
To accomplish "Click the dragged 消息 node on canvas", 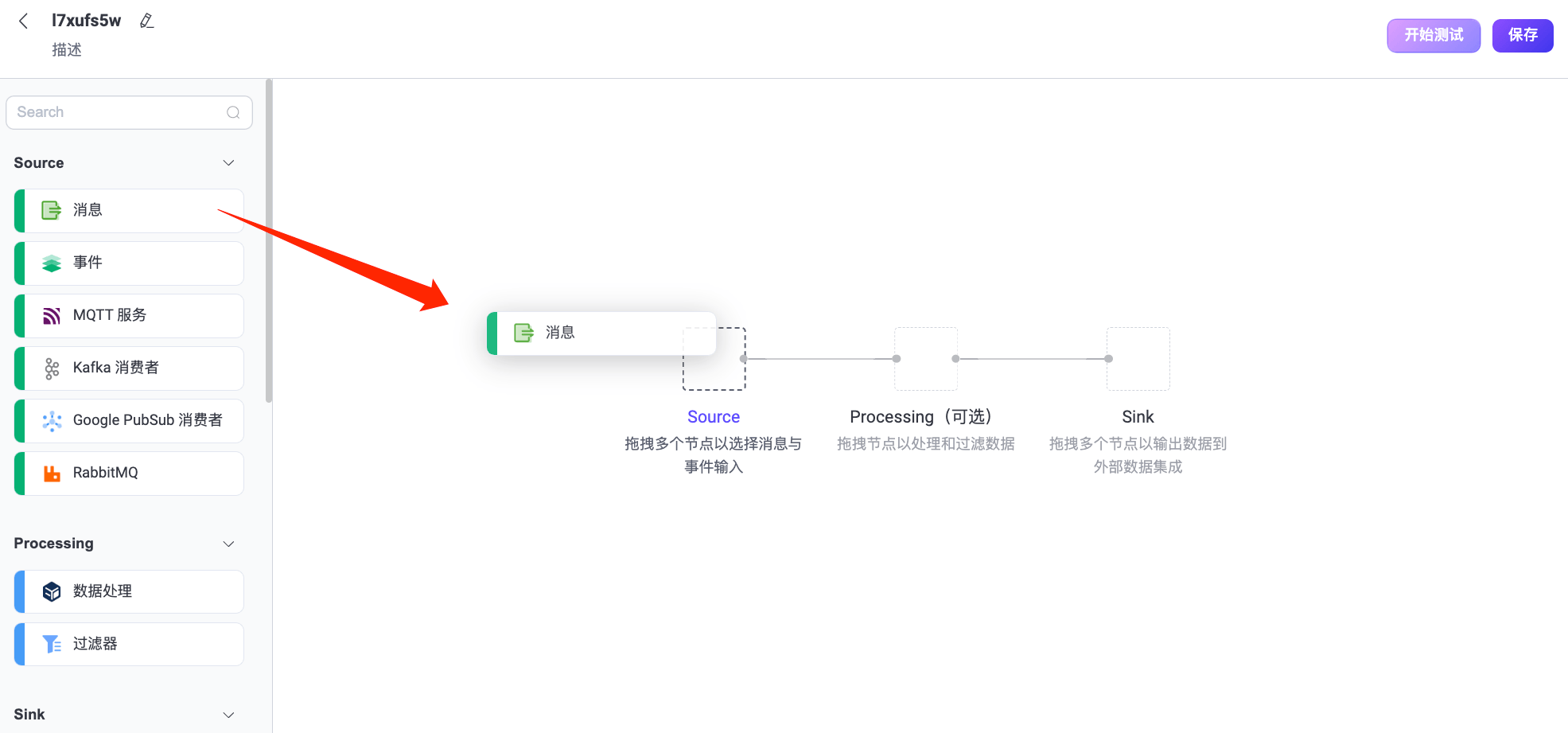I will pyautogui.click(x=601, y=333).
